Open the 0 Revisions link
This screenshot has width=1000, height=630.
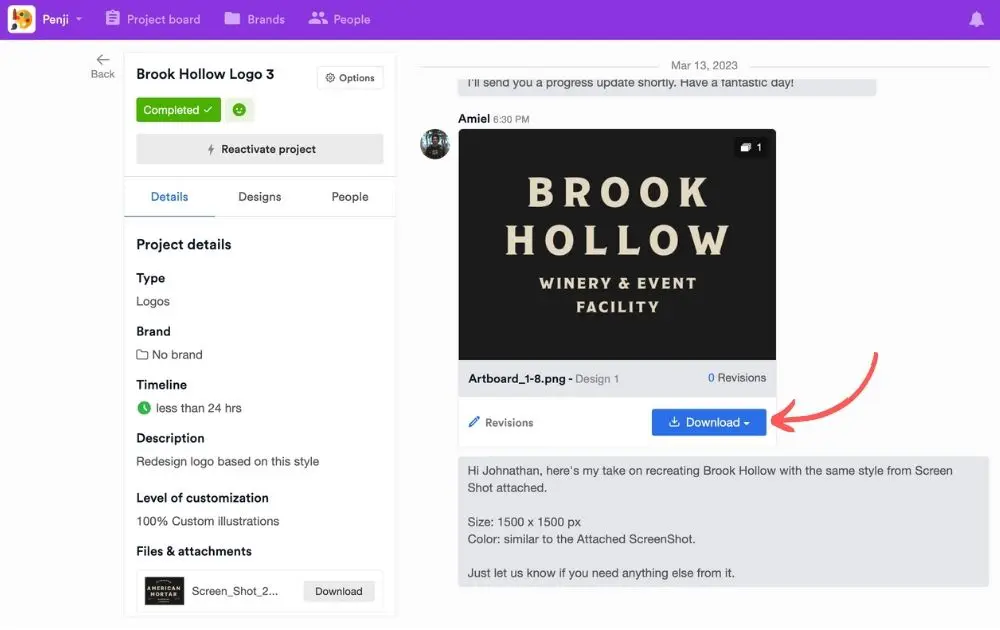pos(737,378)
